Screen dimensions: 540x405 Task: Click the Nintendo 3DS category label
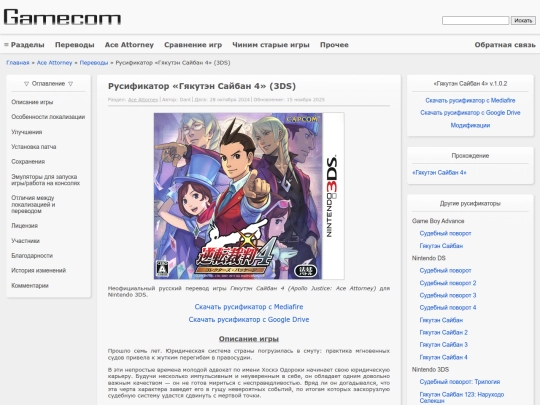pyautogui.click(x=430, y=370)
